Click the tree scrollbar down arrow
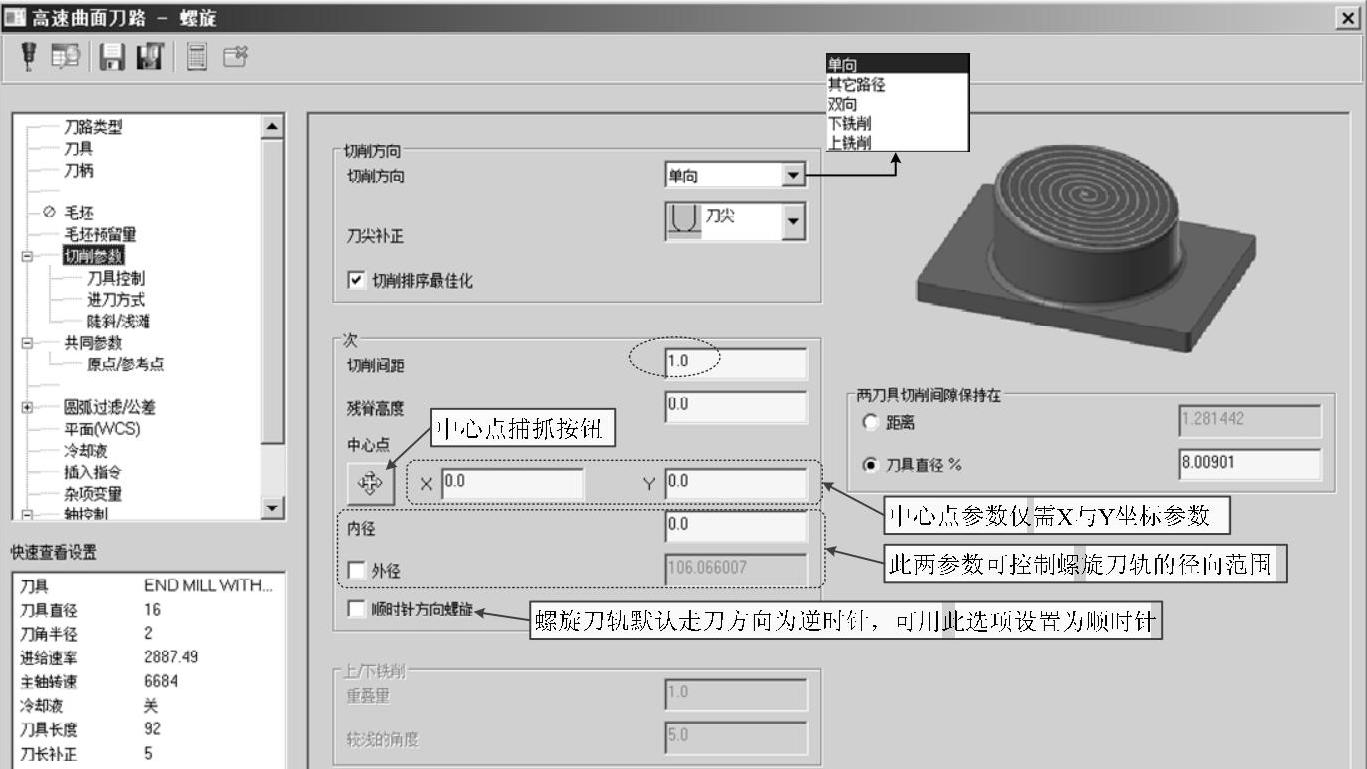 [272, 508]
